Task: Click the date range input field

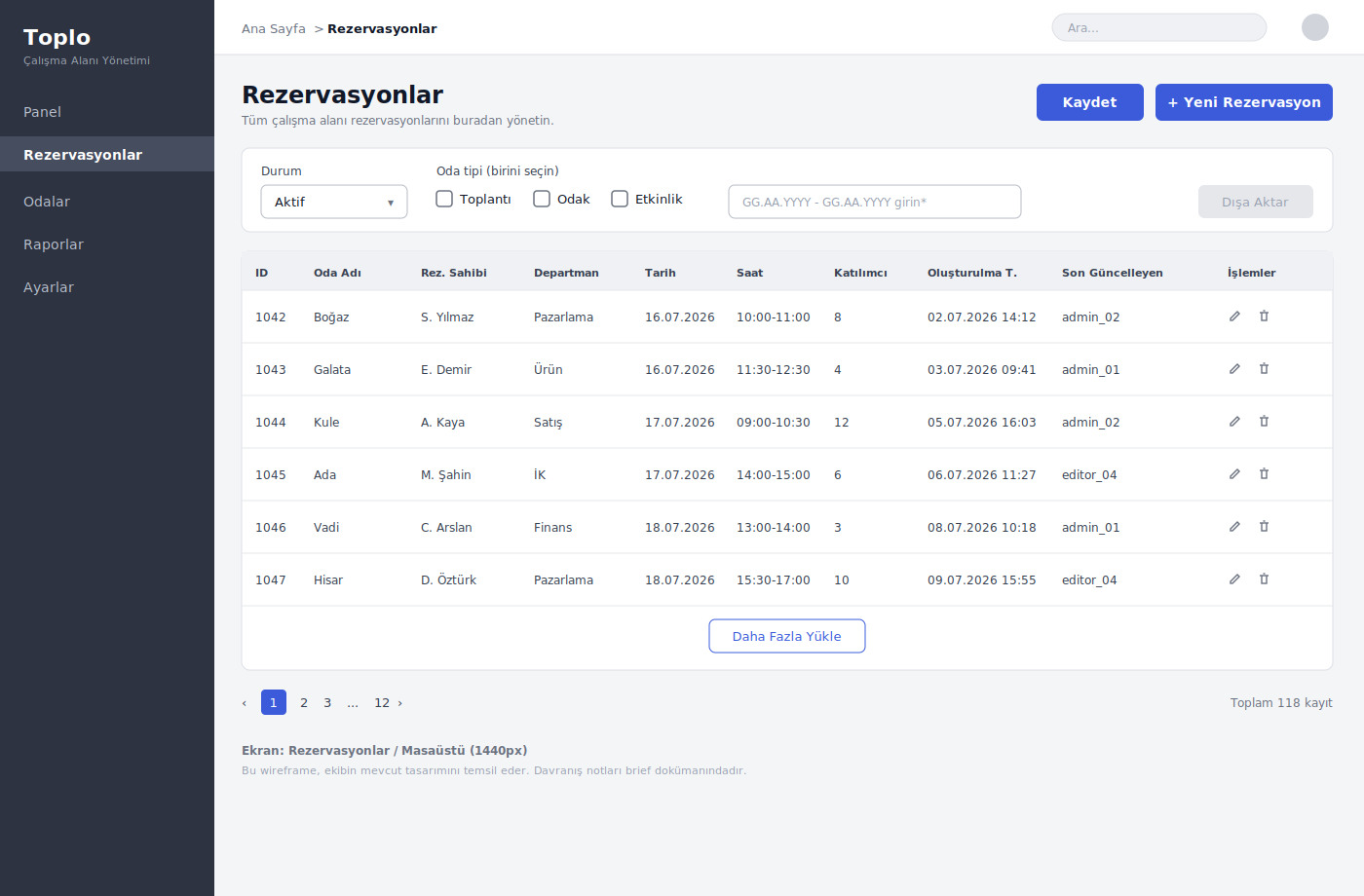Action: pos(875,202)
